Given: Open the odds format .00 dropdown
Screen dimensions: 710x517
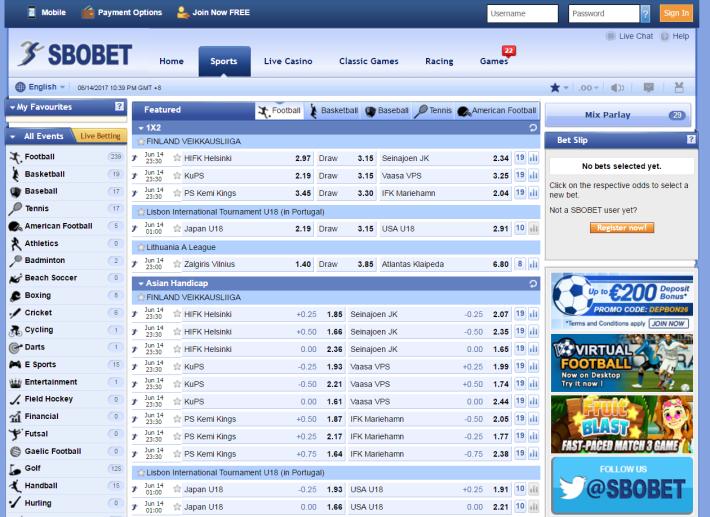Looking at the screenshot, I should (589, 88).
